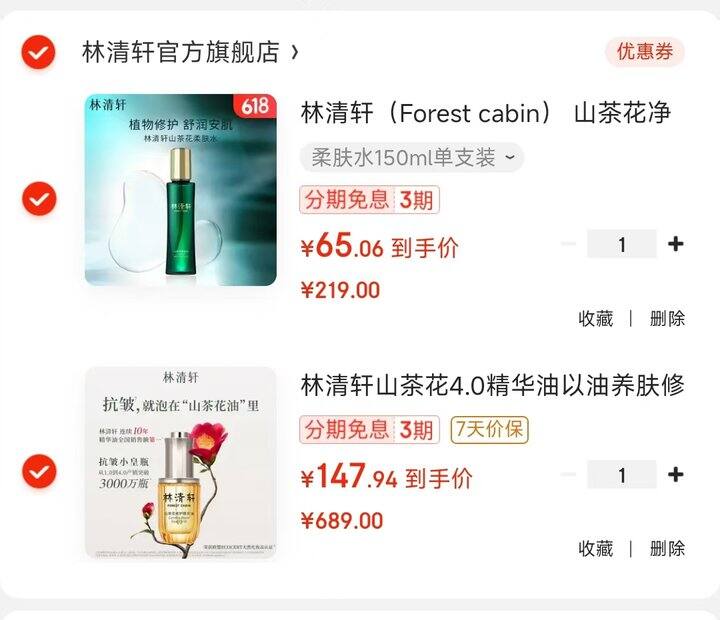Uncheck the 林清轩官方旗舰店 store checkbox

pyautogui.click(x=39, y=52)
